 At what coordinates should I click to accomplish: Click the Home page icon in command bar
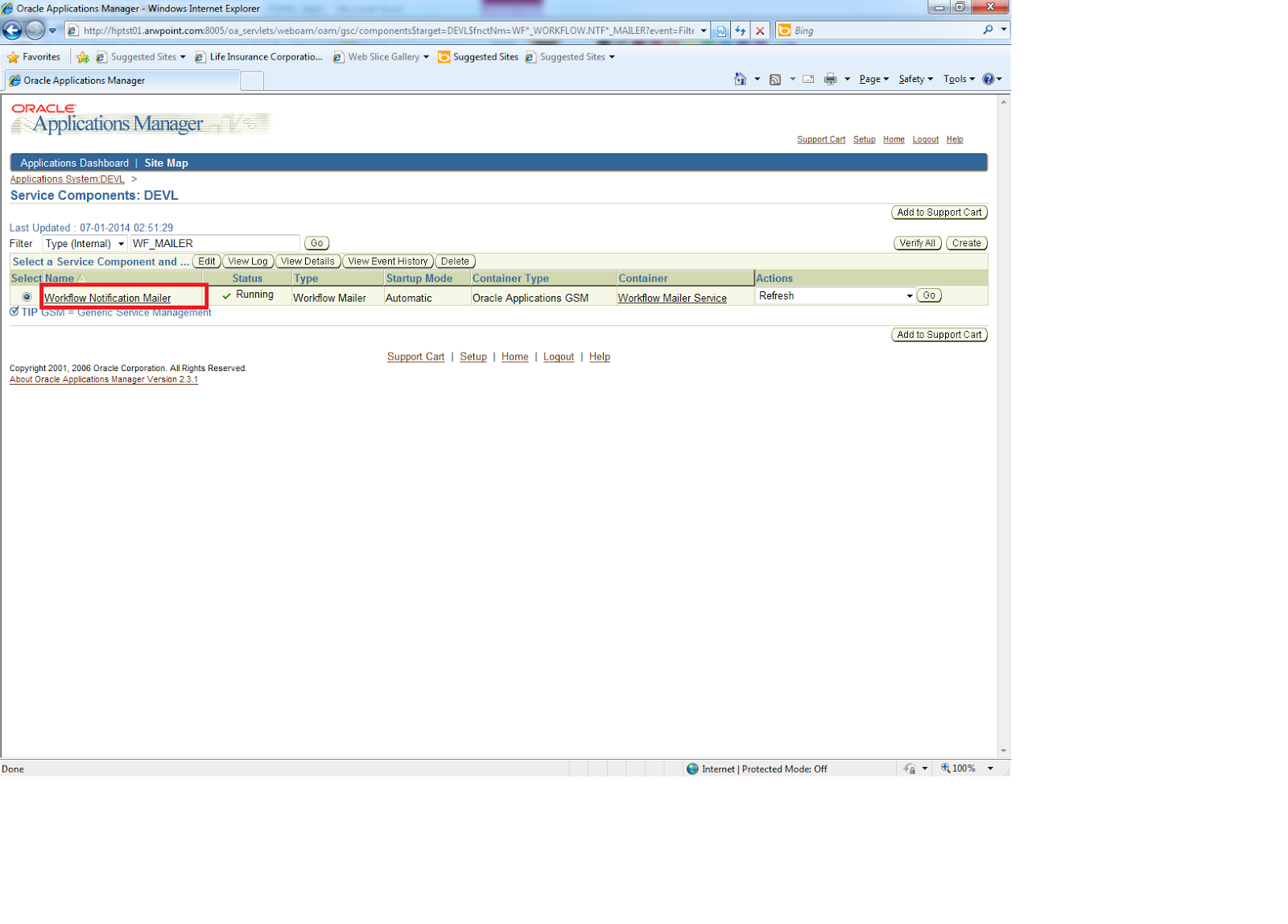click(741, 79)
